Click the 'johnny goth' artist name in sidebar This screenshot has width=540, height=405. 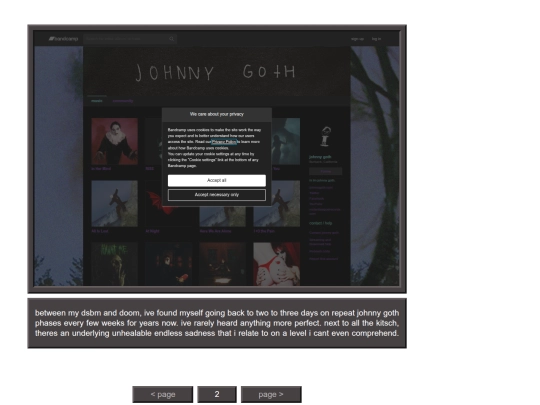(x=320, y=157)
